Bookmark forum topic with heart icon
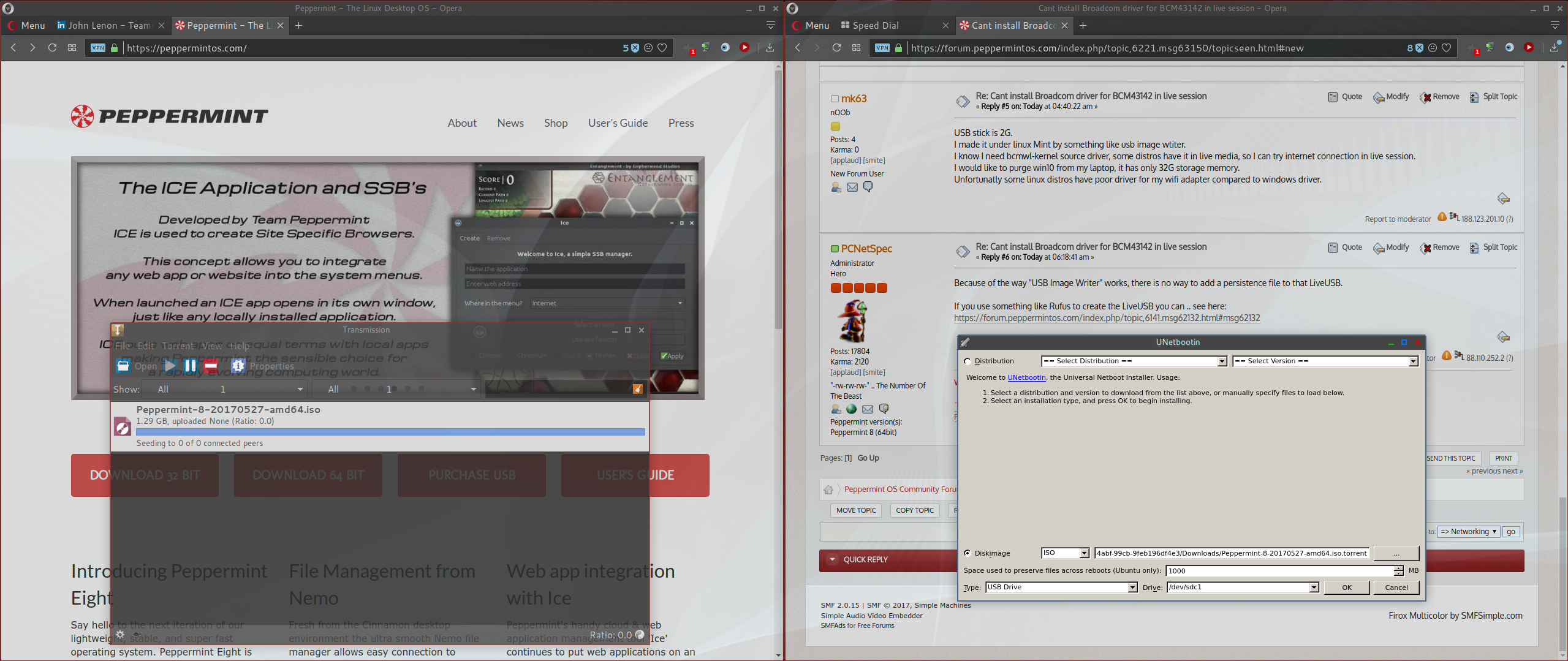The height and width of the screenshot is (661, 1568). [1447, 48]
